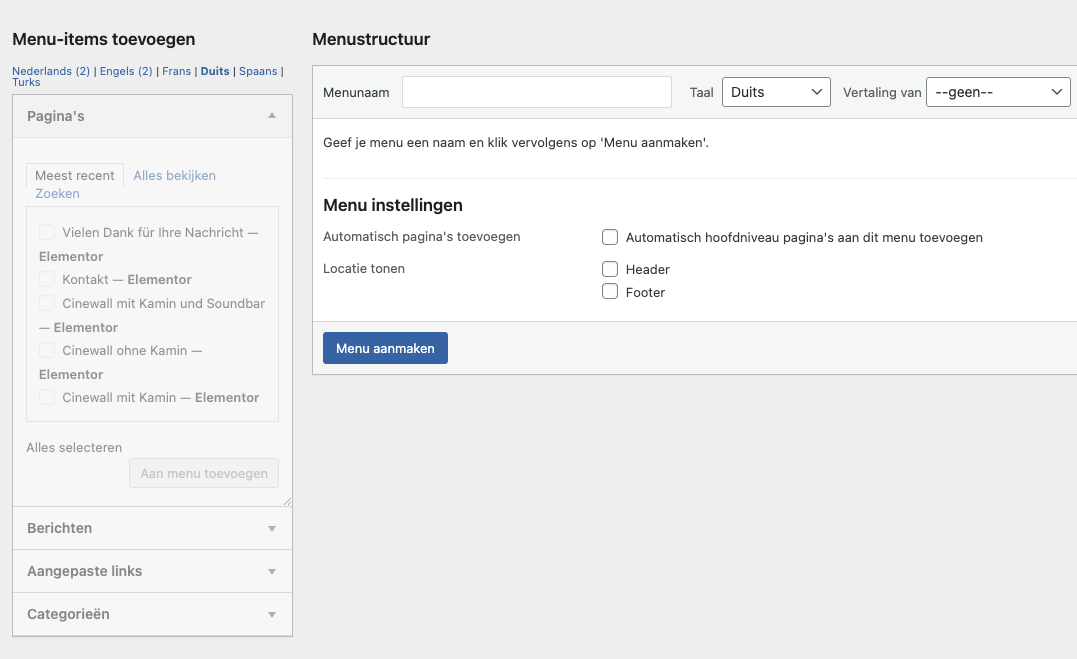This screenshot has width=1077, height=659.
Task: Click the Alles selecteren link
Action: coord(74,448)
